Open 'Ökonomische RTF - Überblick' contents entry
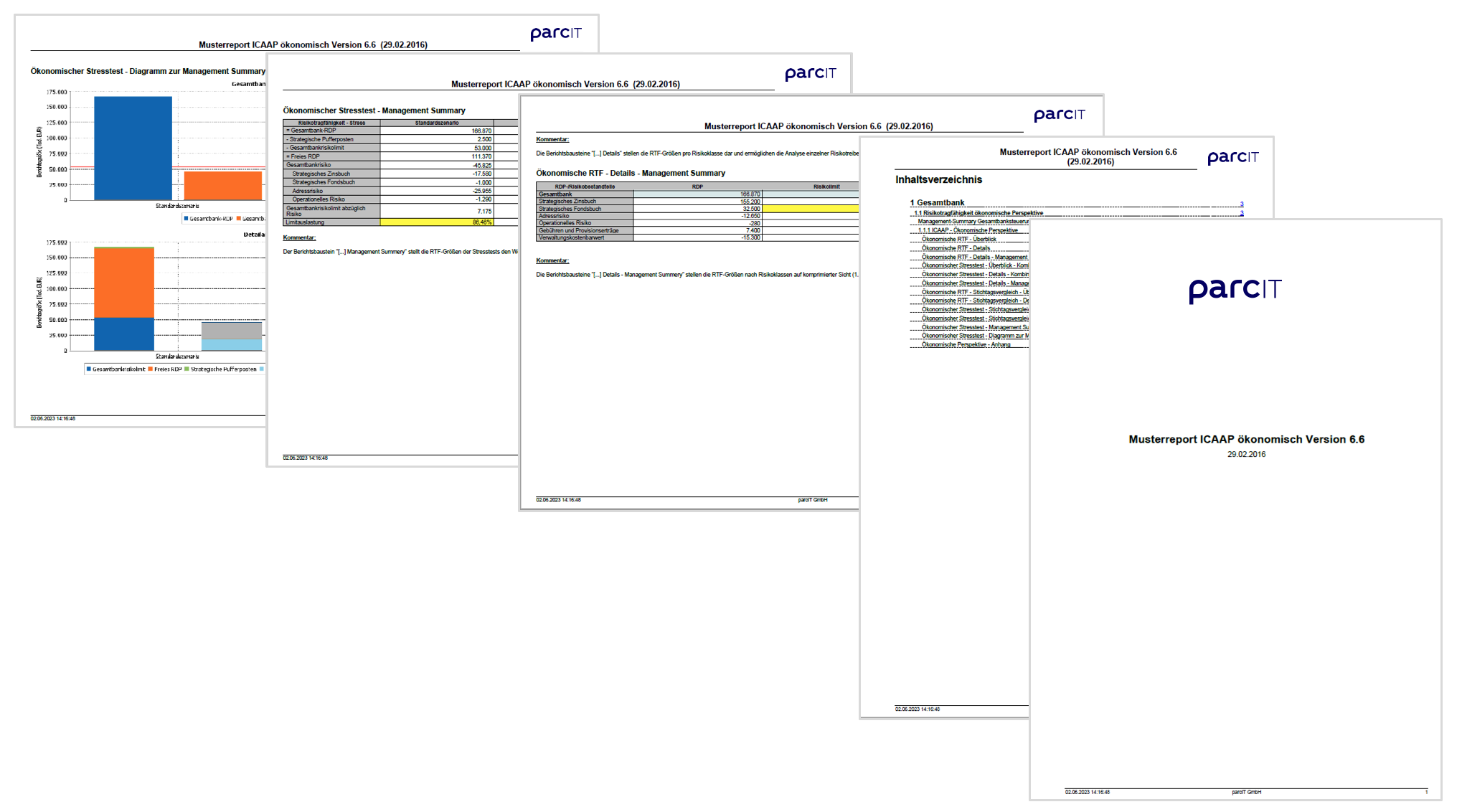This screenshot has width=1462, height=812. 958,240
